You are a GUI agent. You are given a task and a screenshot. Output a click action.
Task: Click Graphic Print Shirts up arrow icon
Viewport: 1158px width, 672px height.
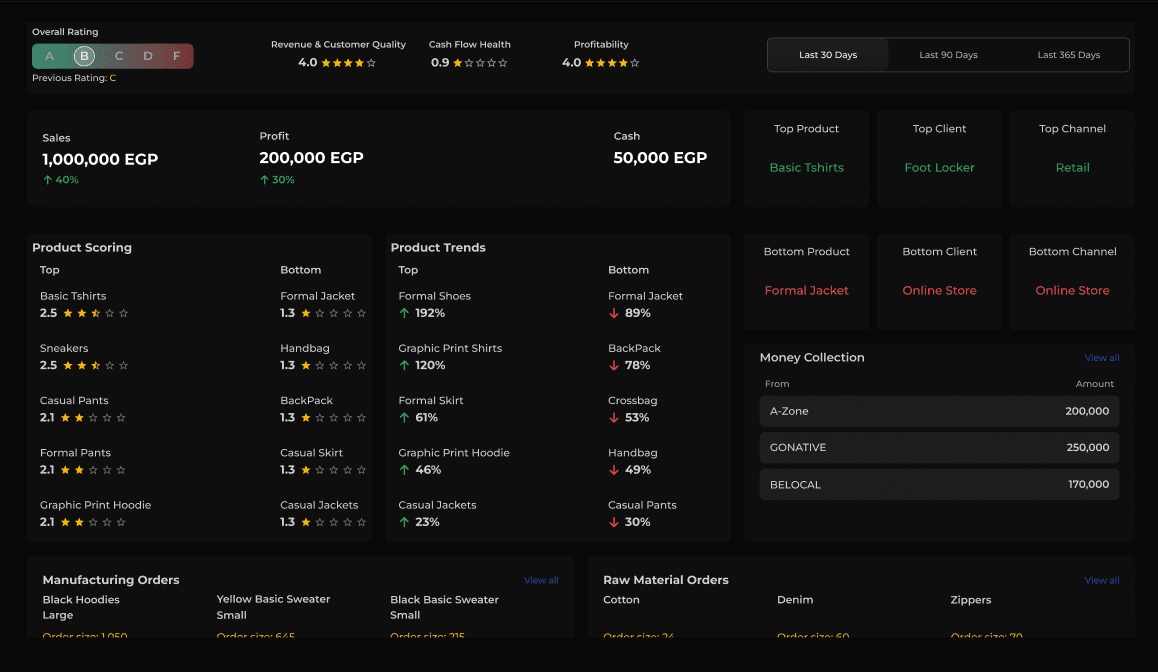[x=404, y=366]
